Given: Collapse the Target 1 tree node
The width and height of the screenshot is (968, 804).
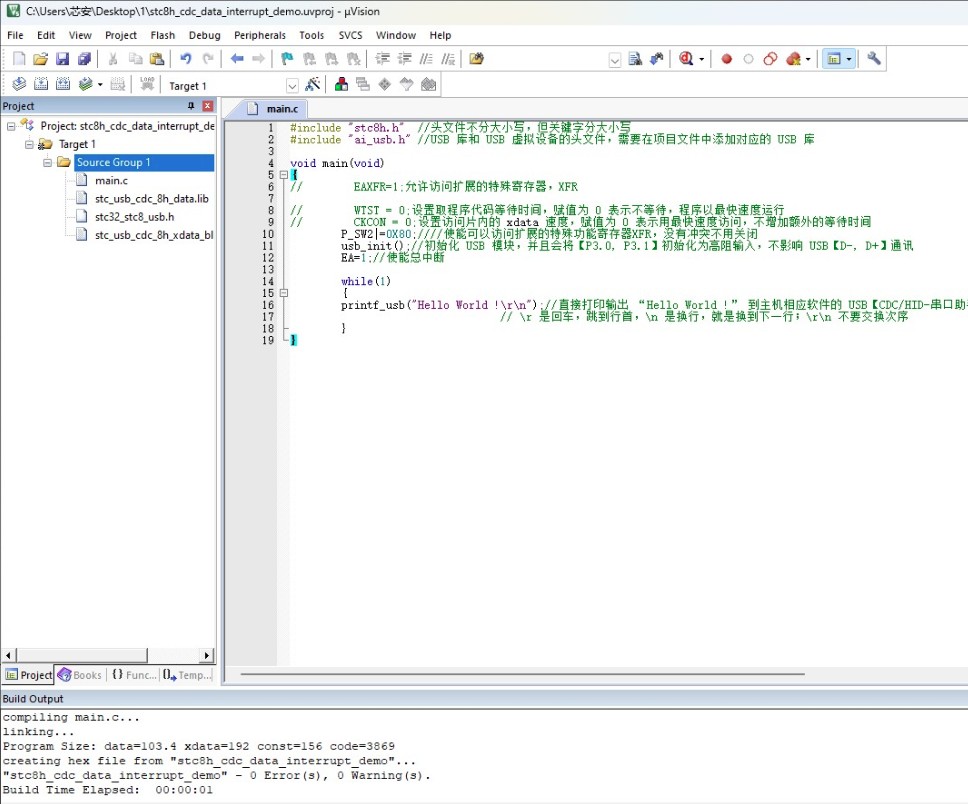Looking at the screenshot, I should (29, 144).
